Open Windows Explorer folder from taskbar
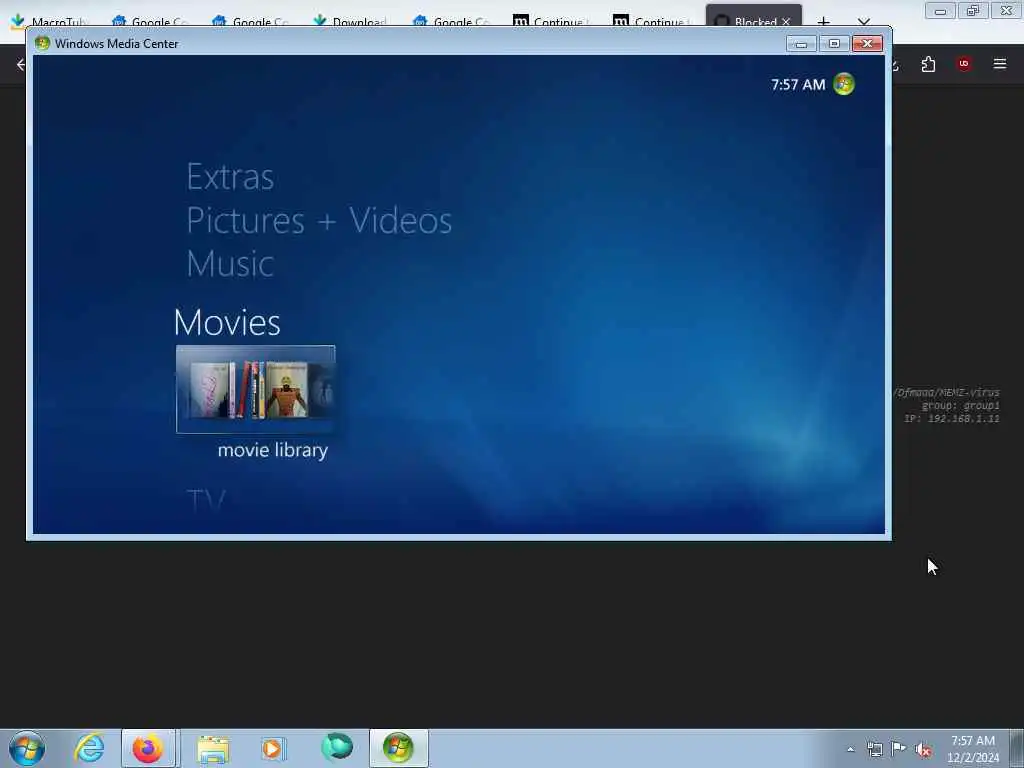Viewport: 1024px width, 768px height. [213, 748]
